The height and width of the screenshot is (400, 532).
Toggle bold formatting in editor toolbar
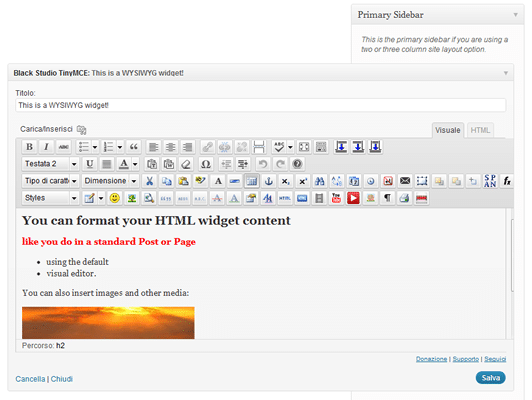point(30,147)
